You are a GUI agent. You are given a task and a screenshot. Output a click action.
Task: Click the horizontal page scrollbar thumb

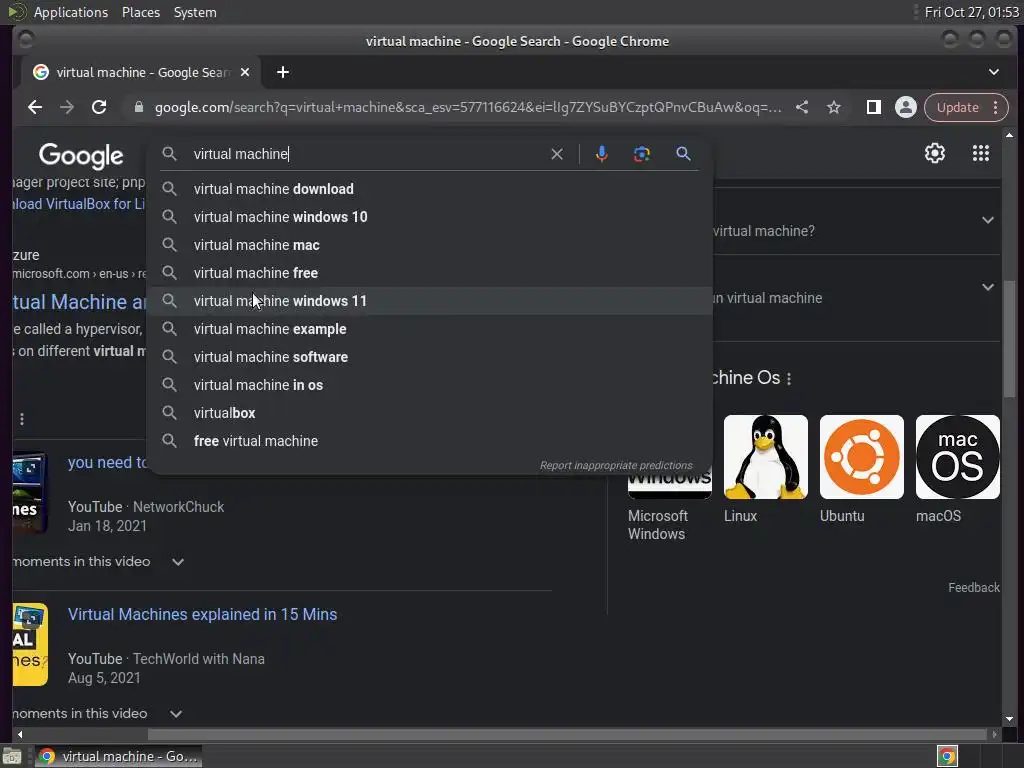pos(567,735)
